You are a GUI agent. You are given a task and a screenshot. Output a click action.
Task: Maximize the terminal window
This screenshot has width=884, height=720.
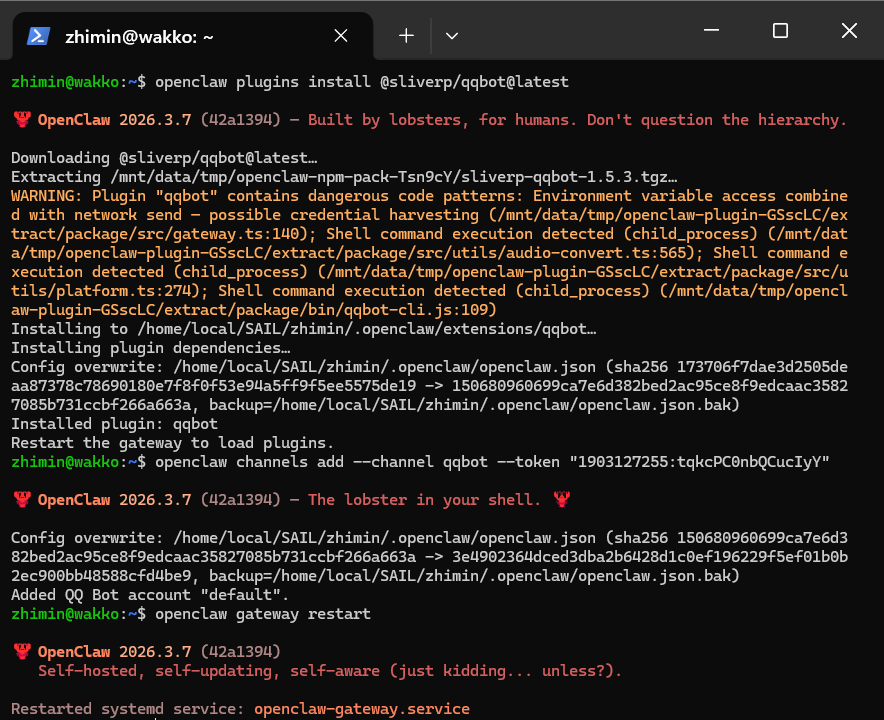[780, 31]
